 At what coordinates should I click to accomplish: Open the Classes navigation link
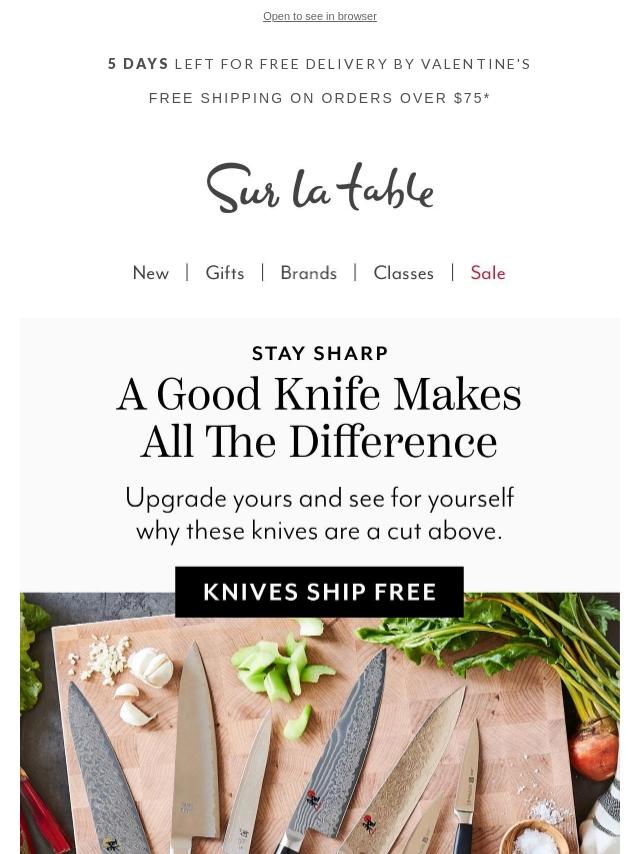[404, 273]
